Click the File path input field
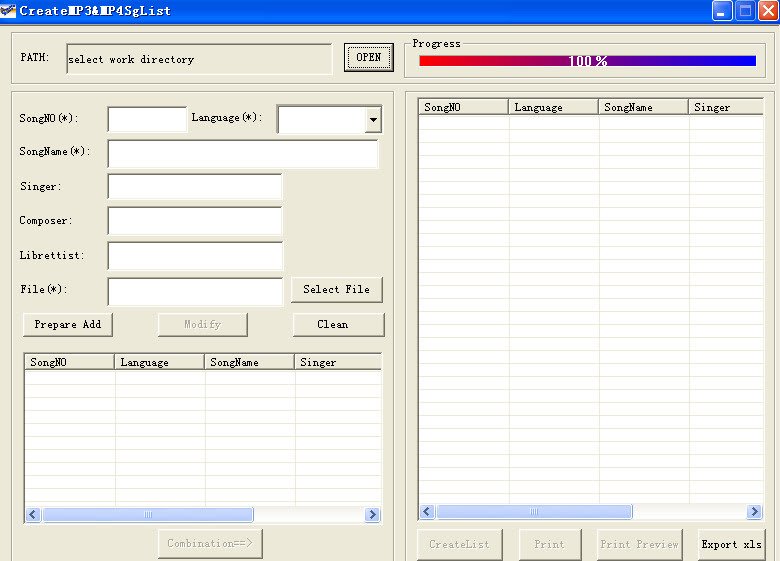This screenshot has width=780, height=561. click(195, 291)
